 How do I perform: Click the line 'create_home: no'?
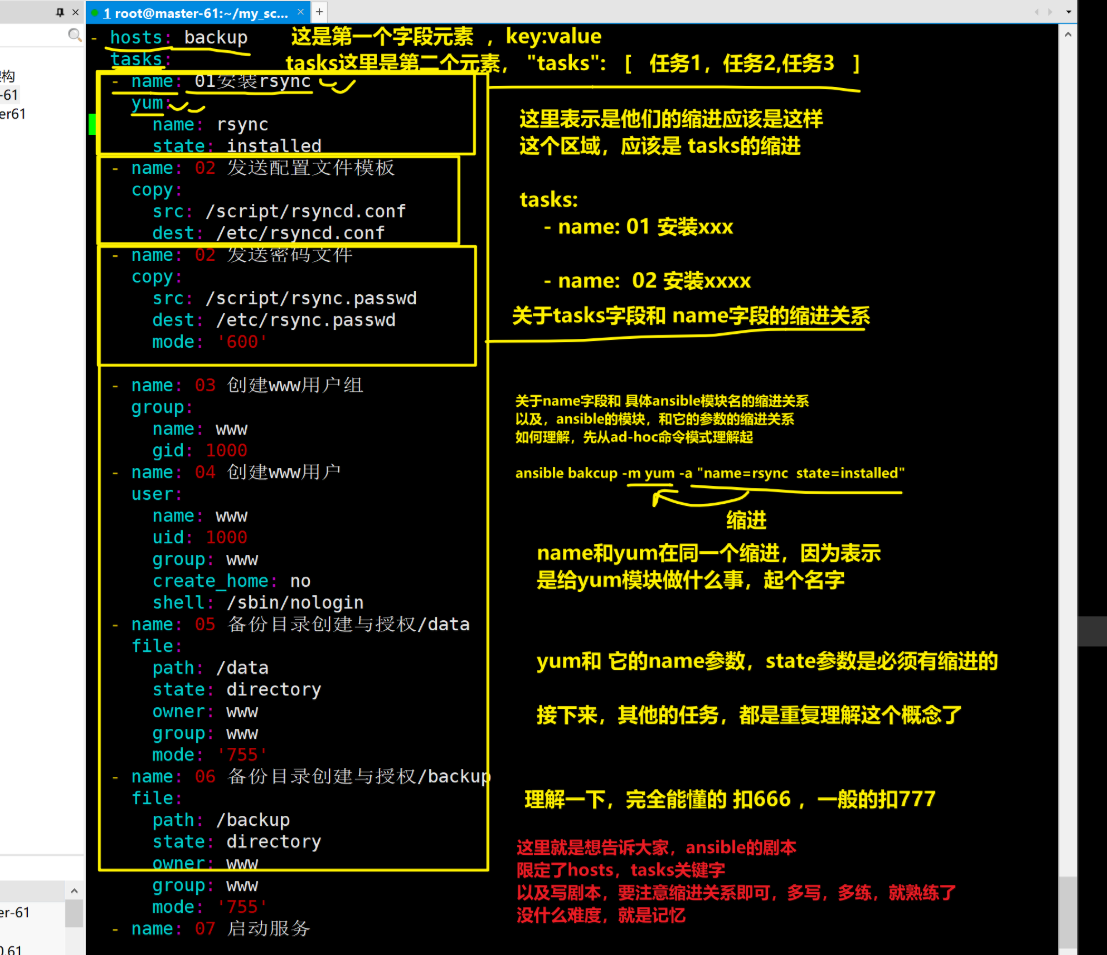point(232,581)
